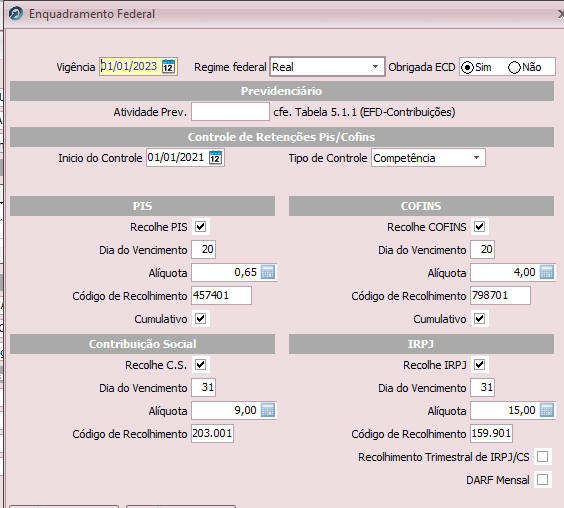Click the COFINS Código de Recolhimento field

[500, 295]
